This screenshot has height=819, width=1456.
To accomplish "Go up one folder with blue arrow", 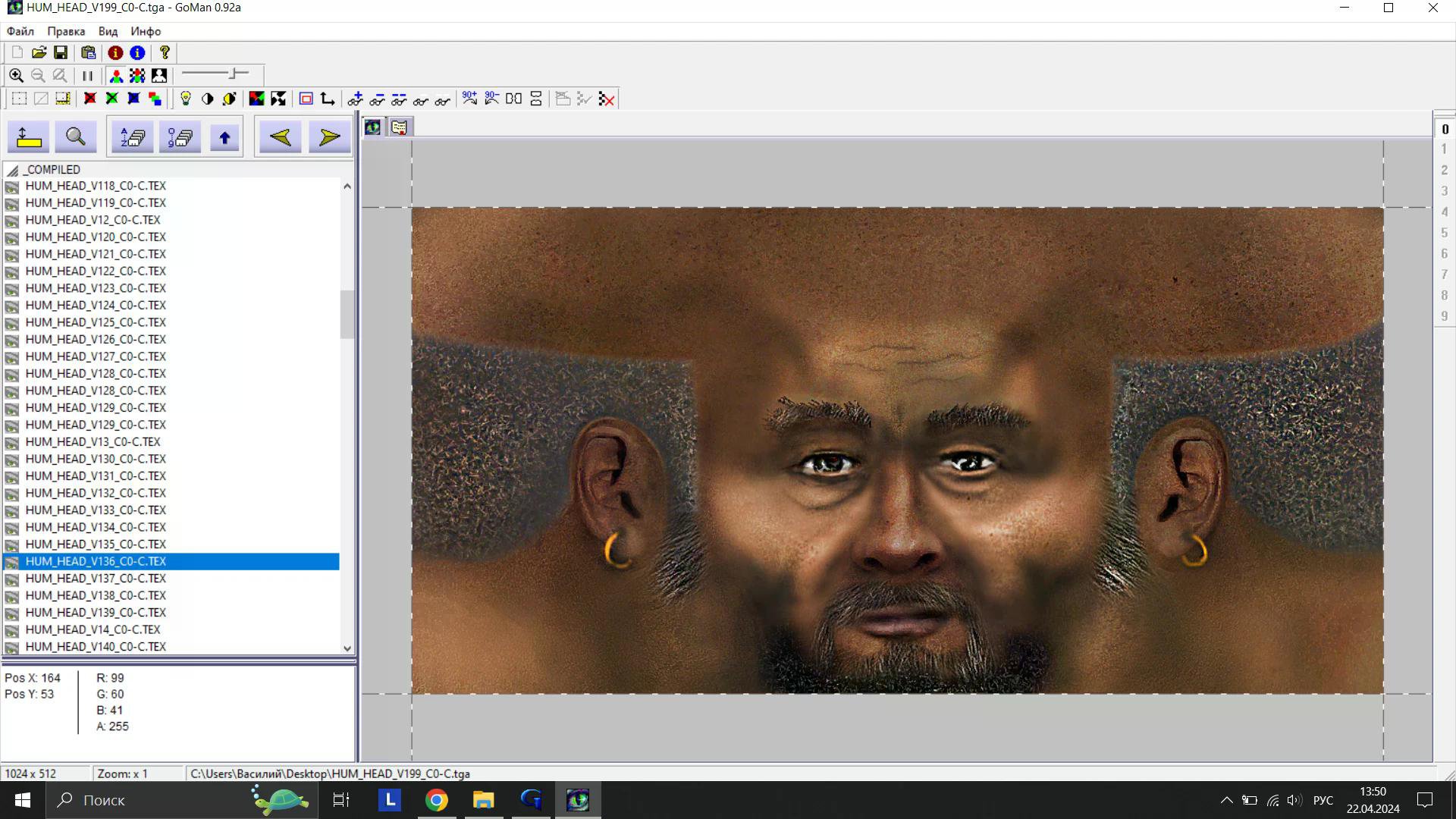I will pyautogui.click(x=224, y=137).
